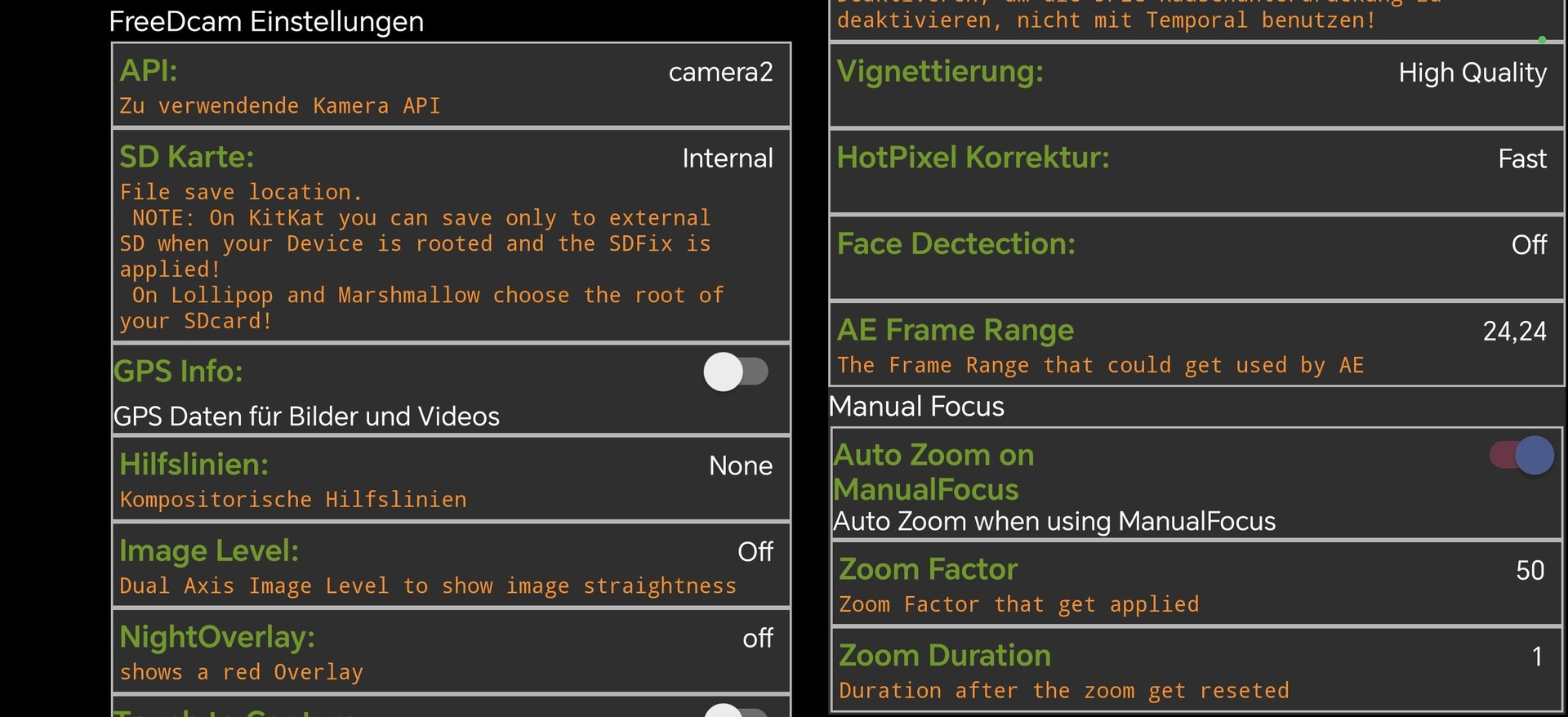Open the API camera2 setting

(x=451, y=85)
